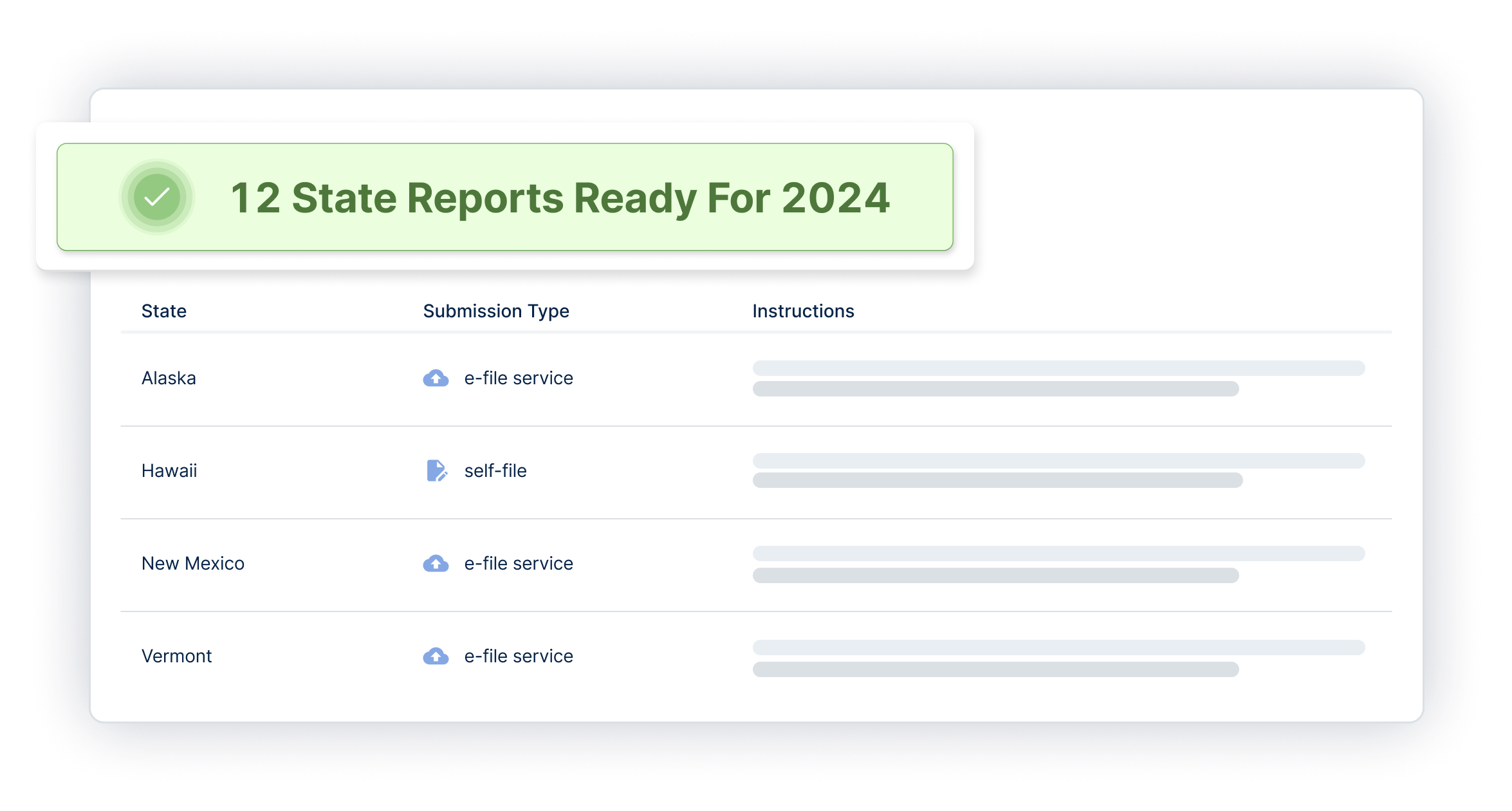Open the Alaska state row
This screenshot has height=811, width=1512.
169,378
